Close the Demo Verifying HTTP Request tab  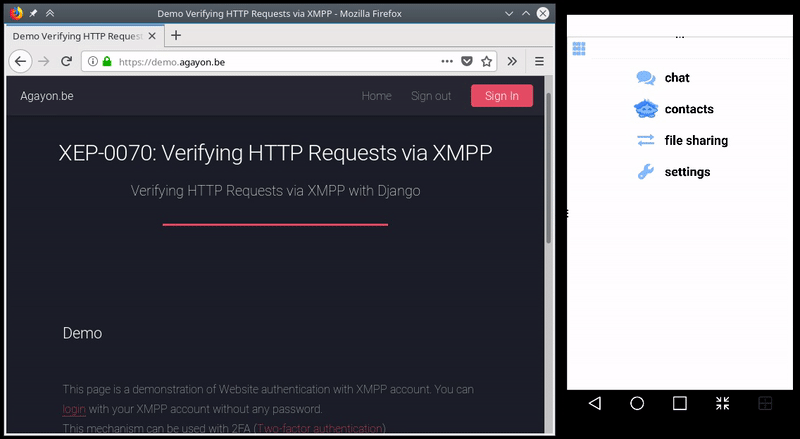coord(152,36)
